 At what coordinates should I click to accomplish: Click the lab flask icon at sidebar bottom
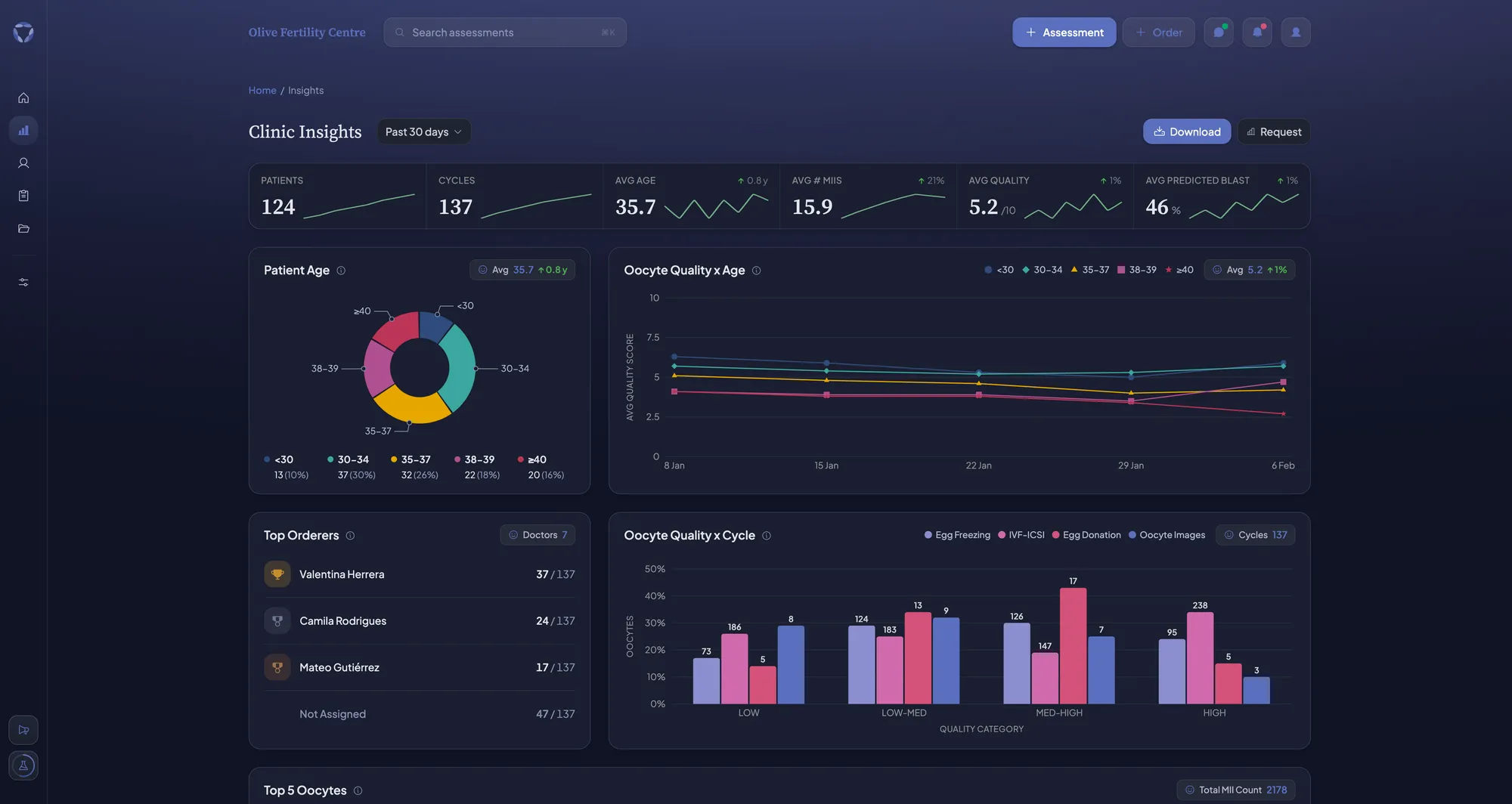click(x=23, y=765)
